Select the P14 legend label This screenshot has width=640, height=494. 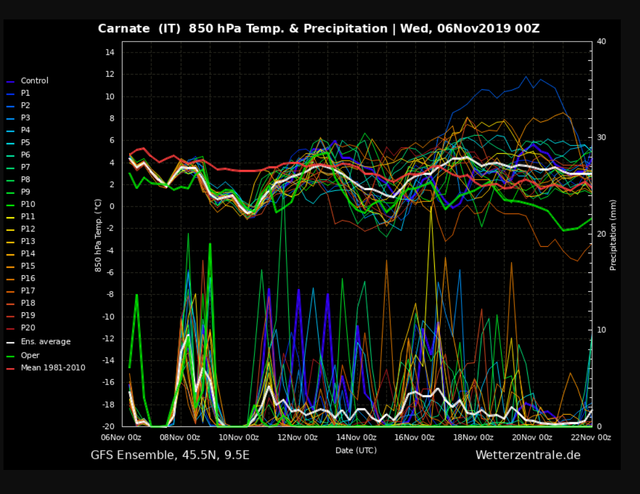(28, 254)
